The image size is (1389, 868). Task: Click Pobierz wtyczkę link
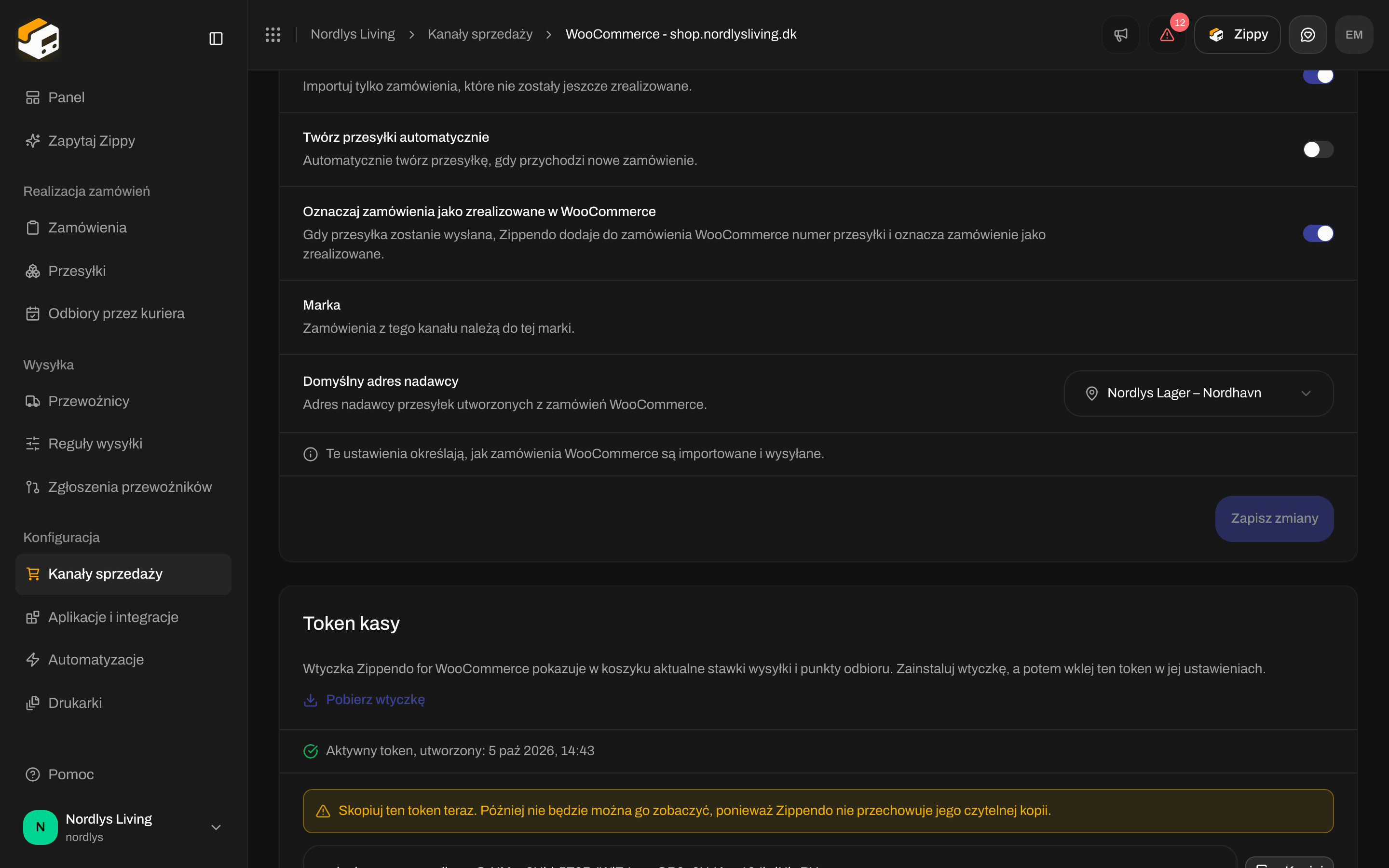point(375,700)
